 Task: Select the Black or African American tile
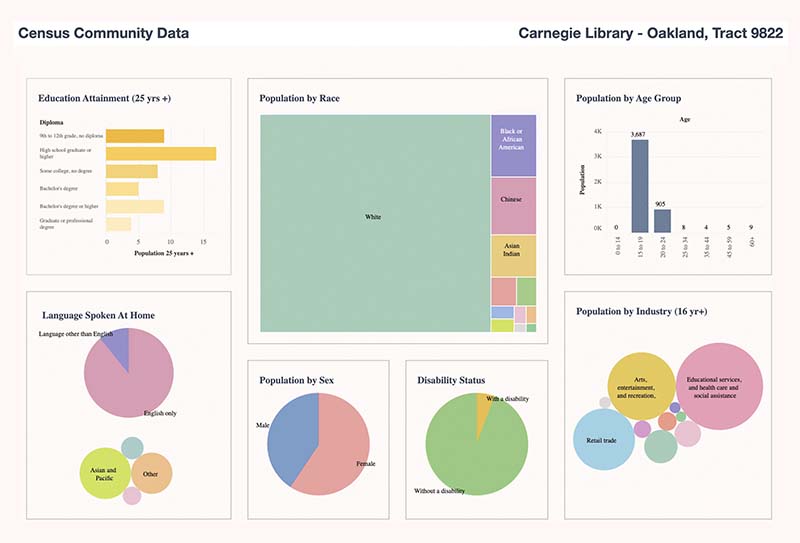[513, 145]
